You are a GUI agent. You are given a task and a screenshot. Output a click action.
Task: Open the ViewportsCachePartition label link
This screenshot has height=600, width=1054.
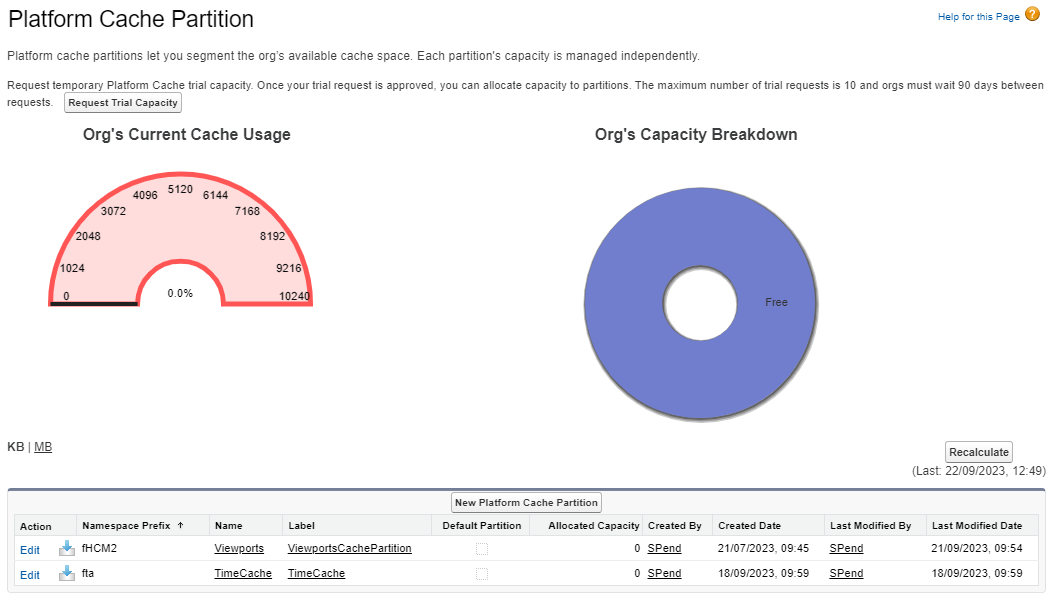click(x=349, y=548)
